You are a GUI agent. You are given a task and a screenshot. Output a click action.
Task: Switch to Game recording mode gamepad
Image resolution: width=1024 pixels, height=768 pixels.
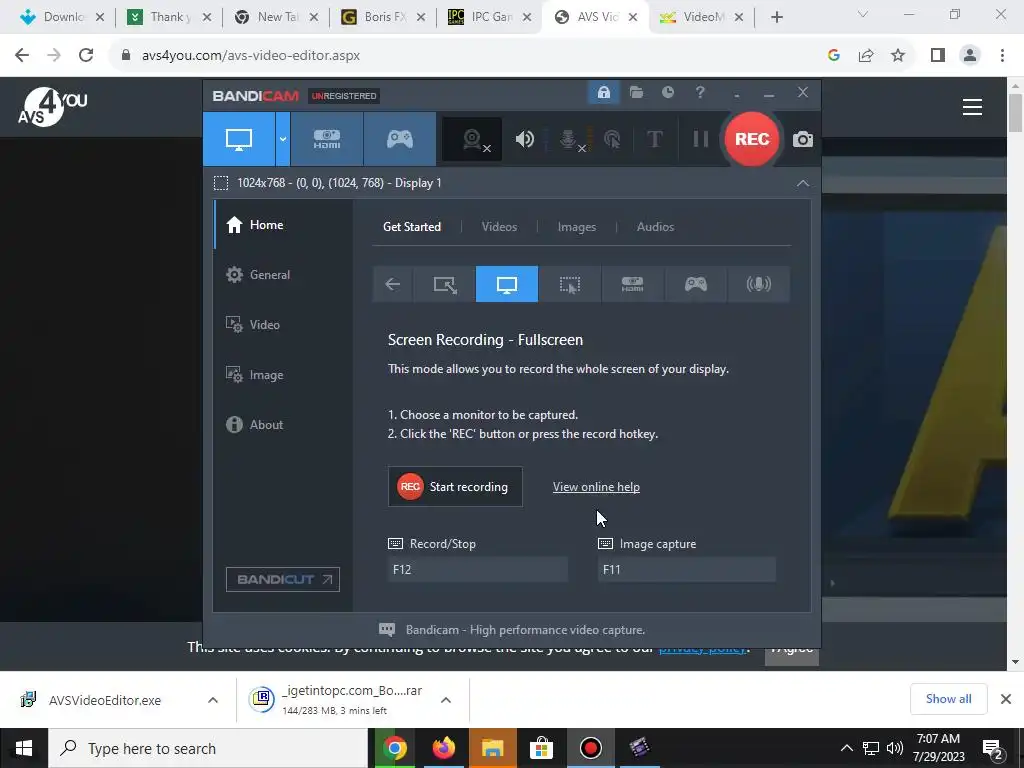coord(400,139)
